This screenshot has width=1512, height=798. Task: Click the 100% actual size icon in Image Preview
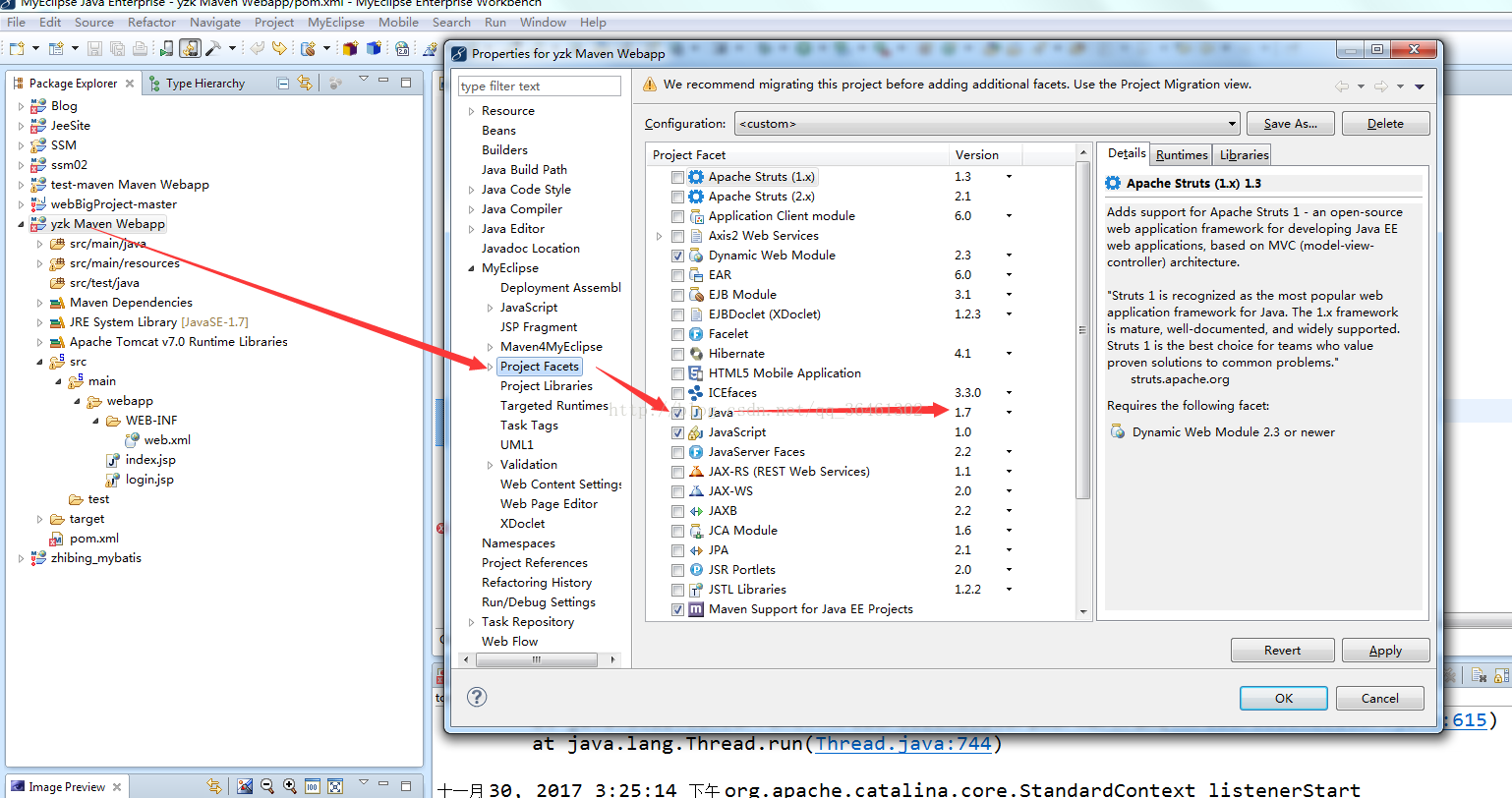pyautogui.click(x=313, y=786)
